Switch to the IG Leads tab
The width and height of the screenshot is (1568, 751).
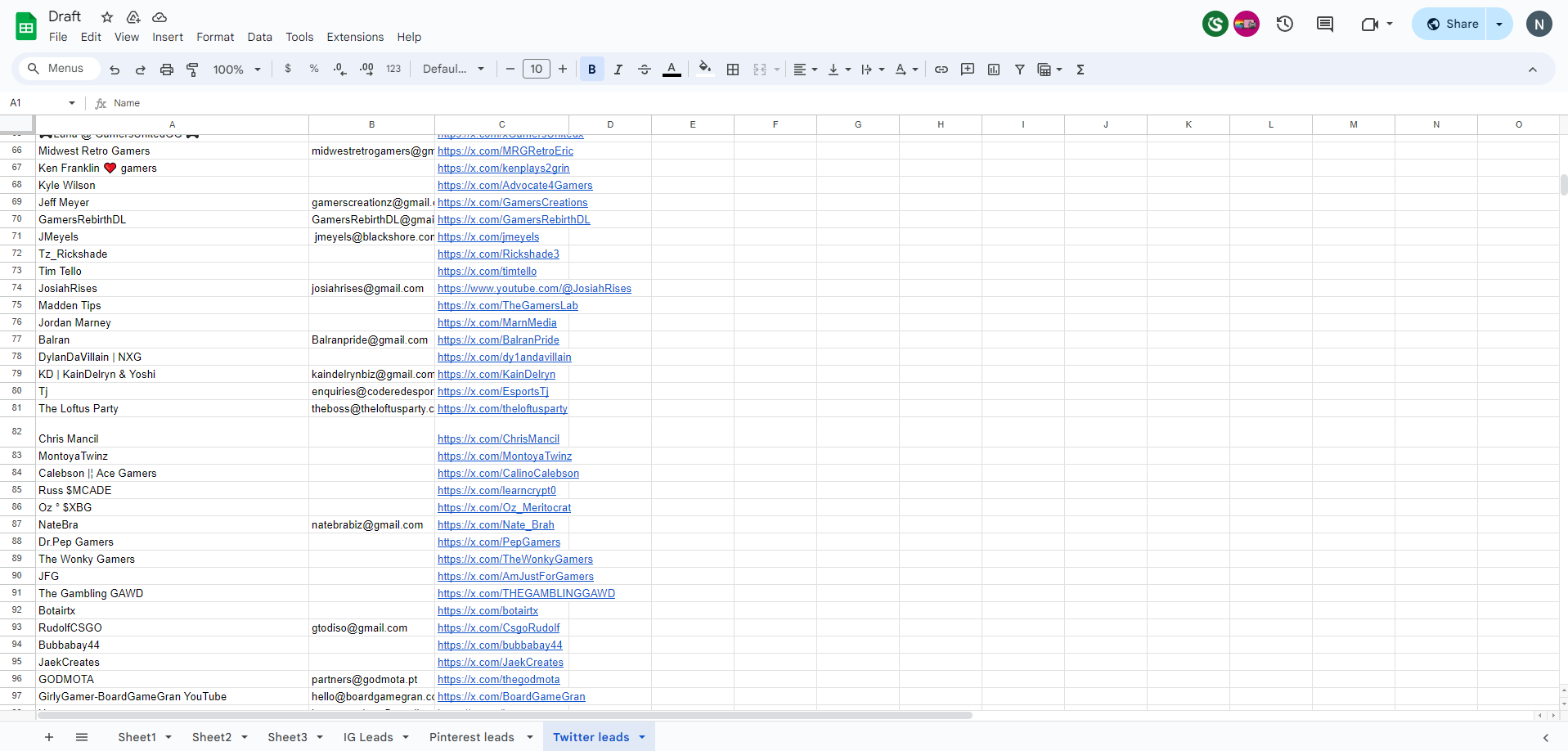point(368,737)
